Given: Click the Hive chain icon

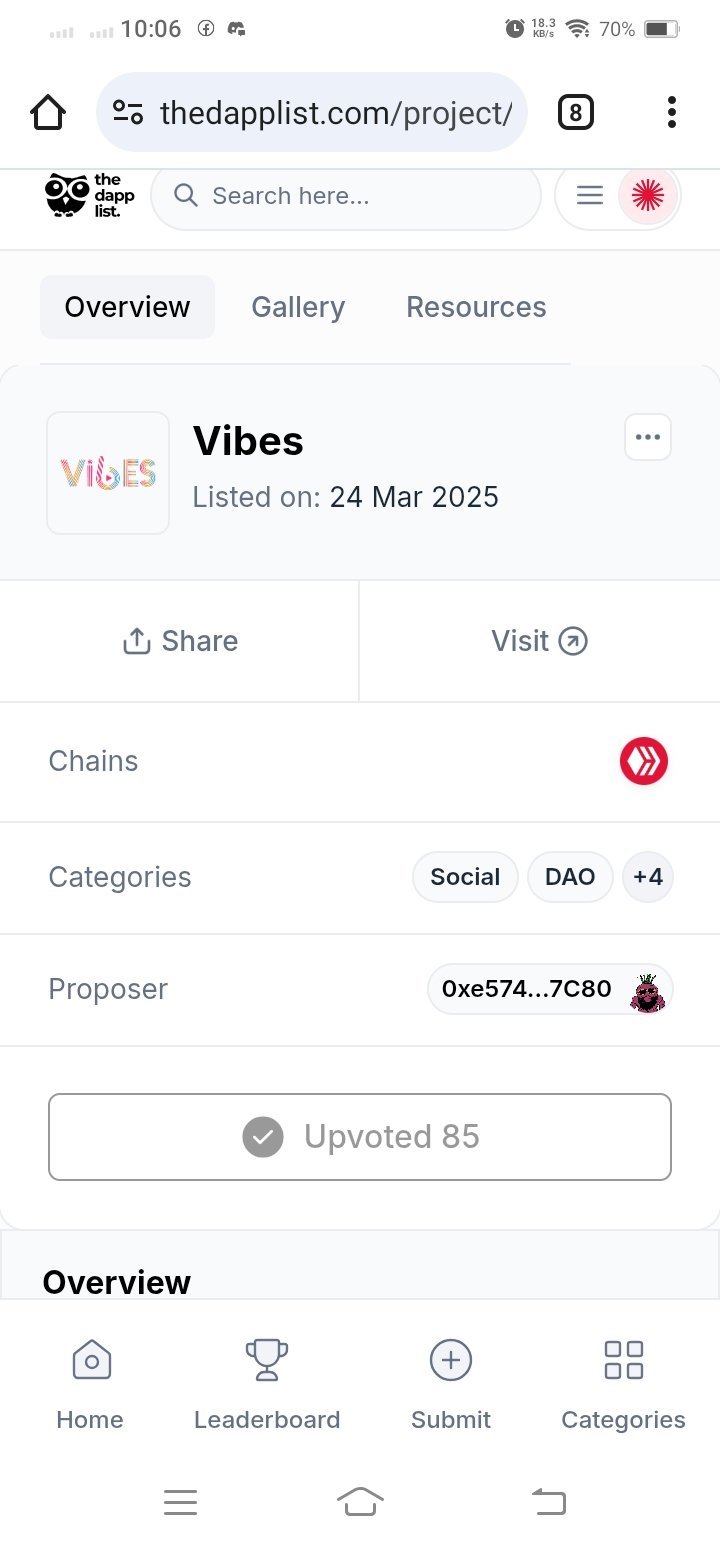Looking at the screenshot, I should pyautogui.click(x=644, y=762).
